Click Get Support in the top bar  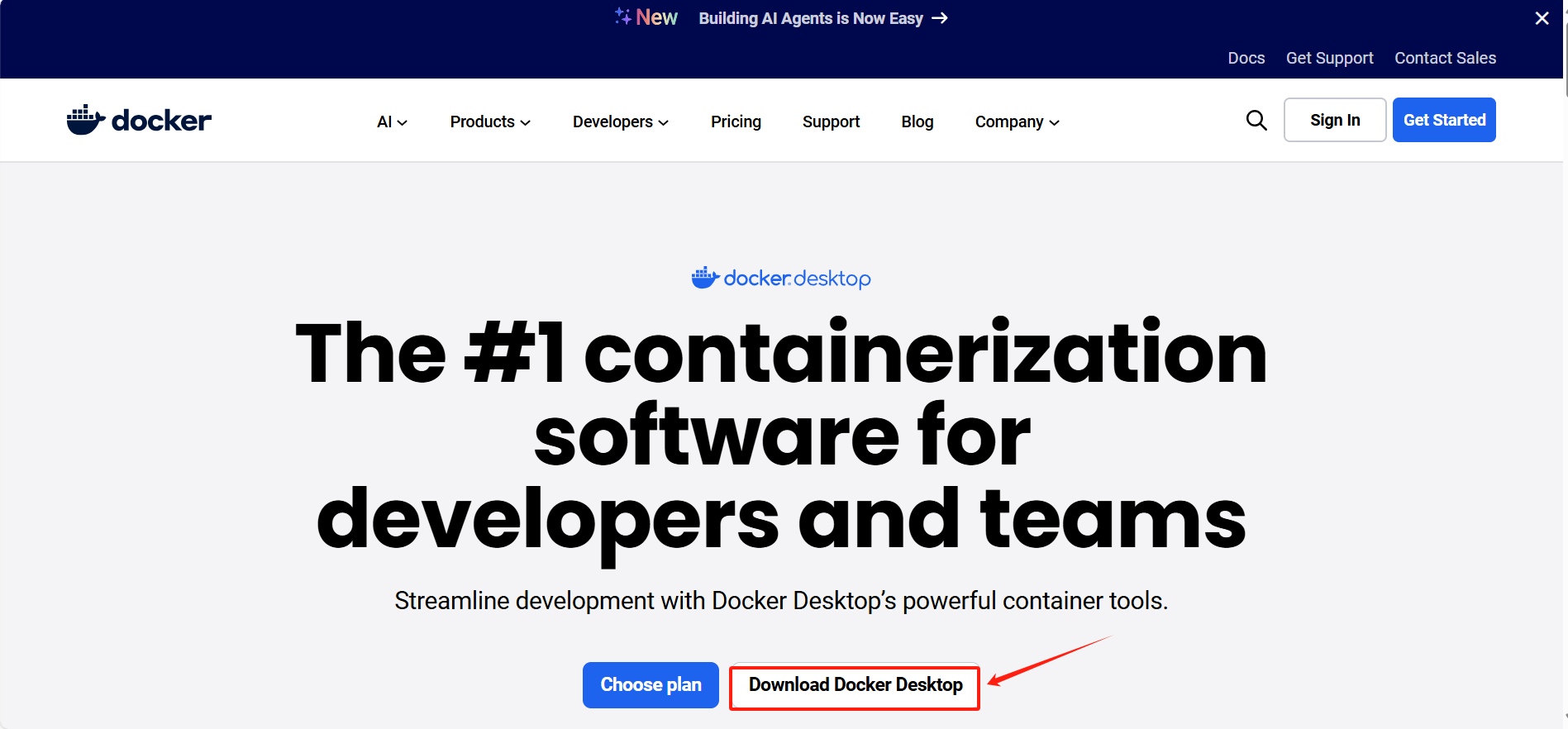coord(1330,58)
